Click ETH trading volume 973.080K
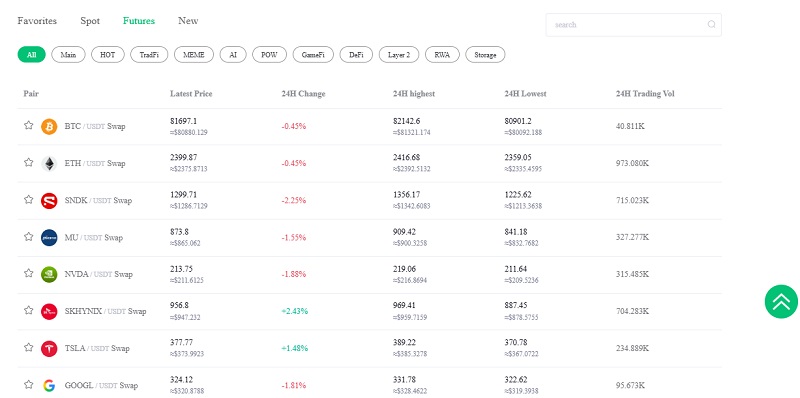Image resolution: width=800 pixels, height=398 pixels. click(x=633, y=163)
